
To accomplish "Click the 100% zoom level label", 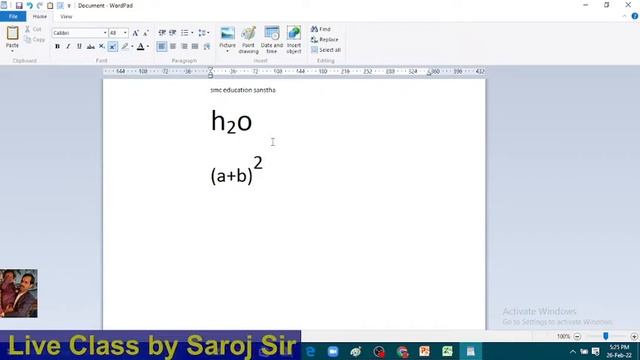I will 563,336.
